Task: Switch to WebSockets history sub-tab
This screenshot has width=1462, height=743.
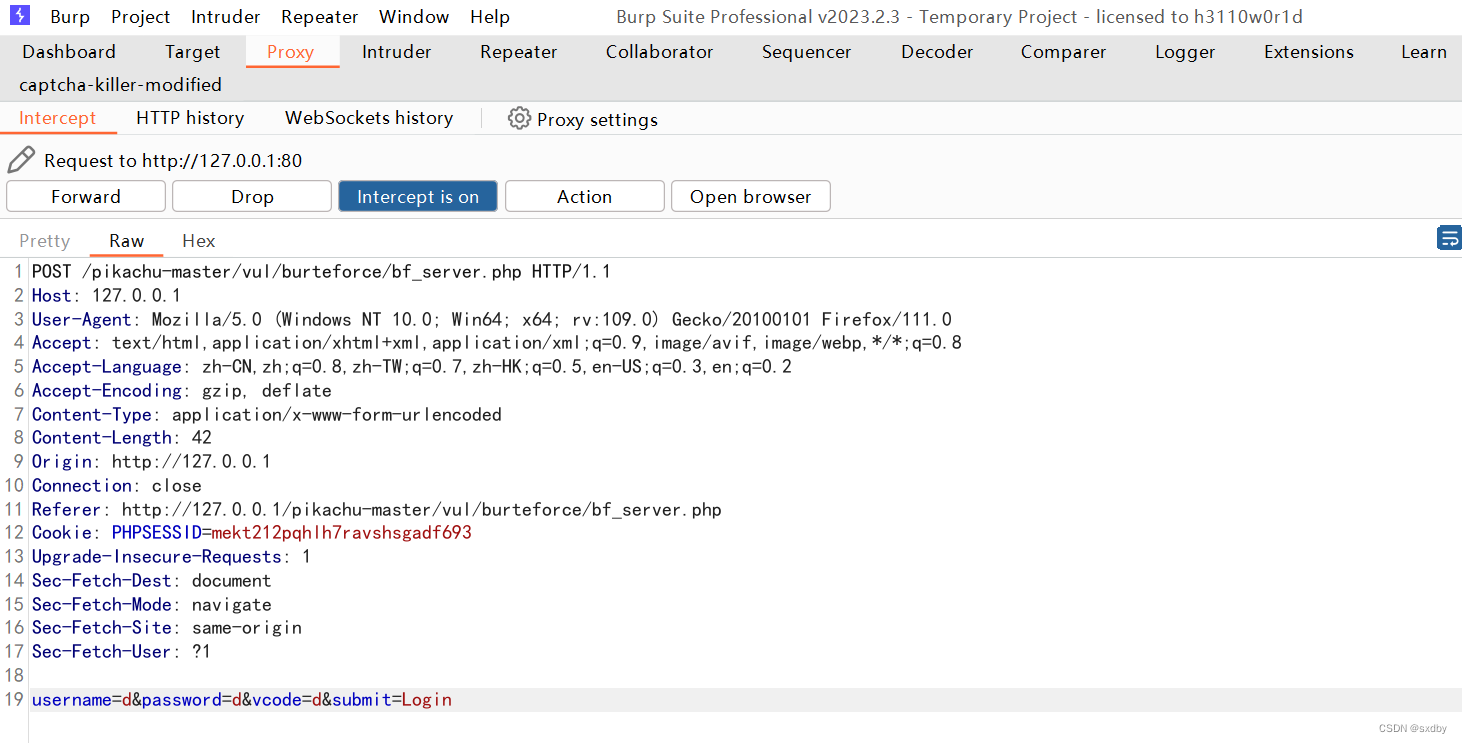Action: (x=369, y=118)
